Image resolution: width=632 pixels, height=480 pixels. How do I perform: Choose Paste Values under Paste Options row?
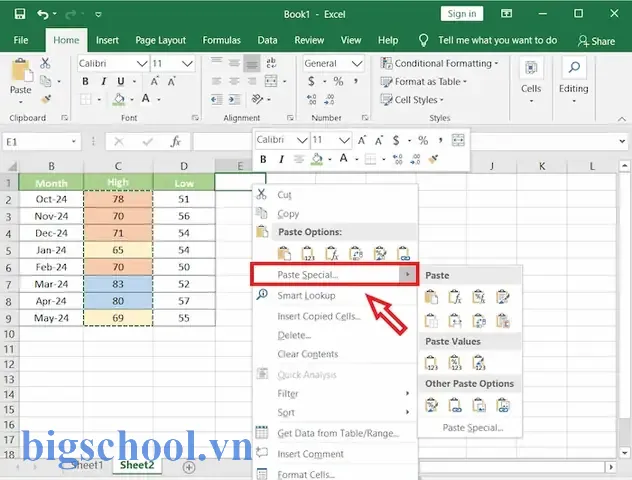click(x=308, y=254)
